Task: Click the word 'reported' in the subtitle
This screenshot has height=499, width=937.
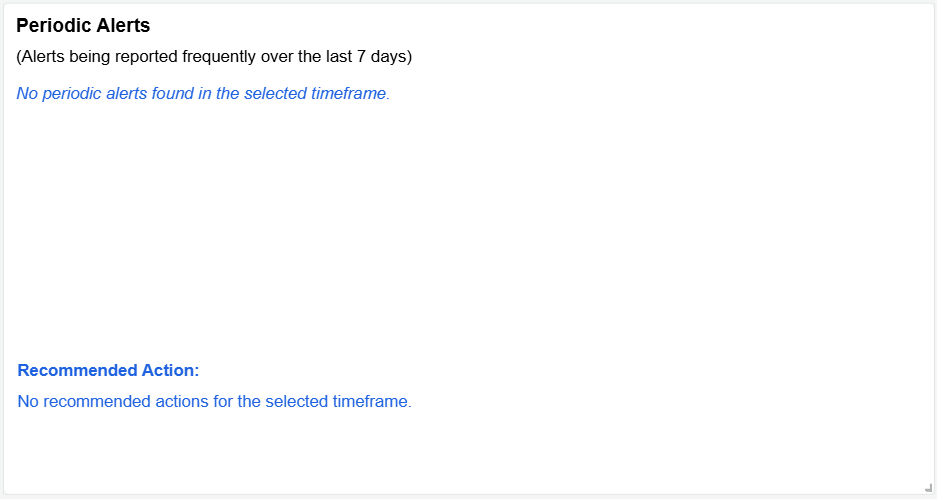Action: pyautogui.click(x=146, y=57)
